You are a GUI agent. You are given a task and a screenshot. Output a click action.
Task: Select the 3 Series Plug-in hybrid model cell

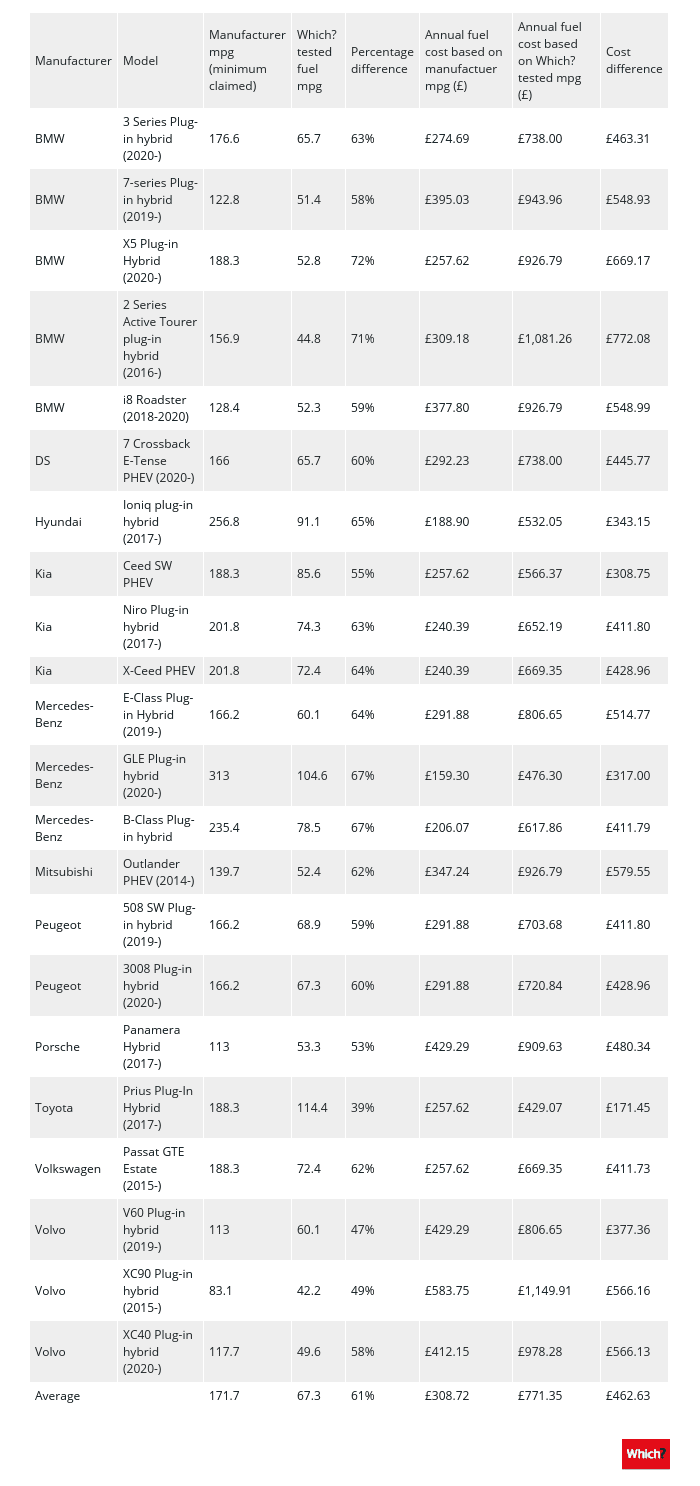click(160, 139)
